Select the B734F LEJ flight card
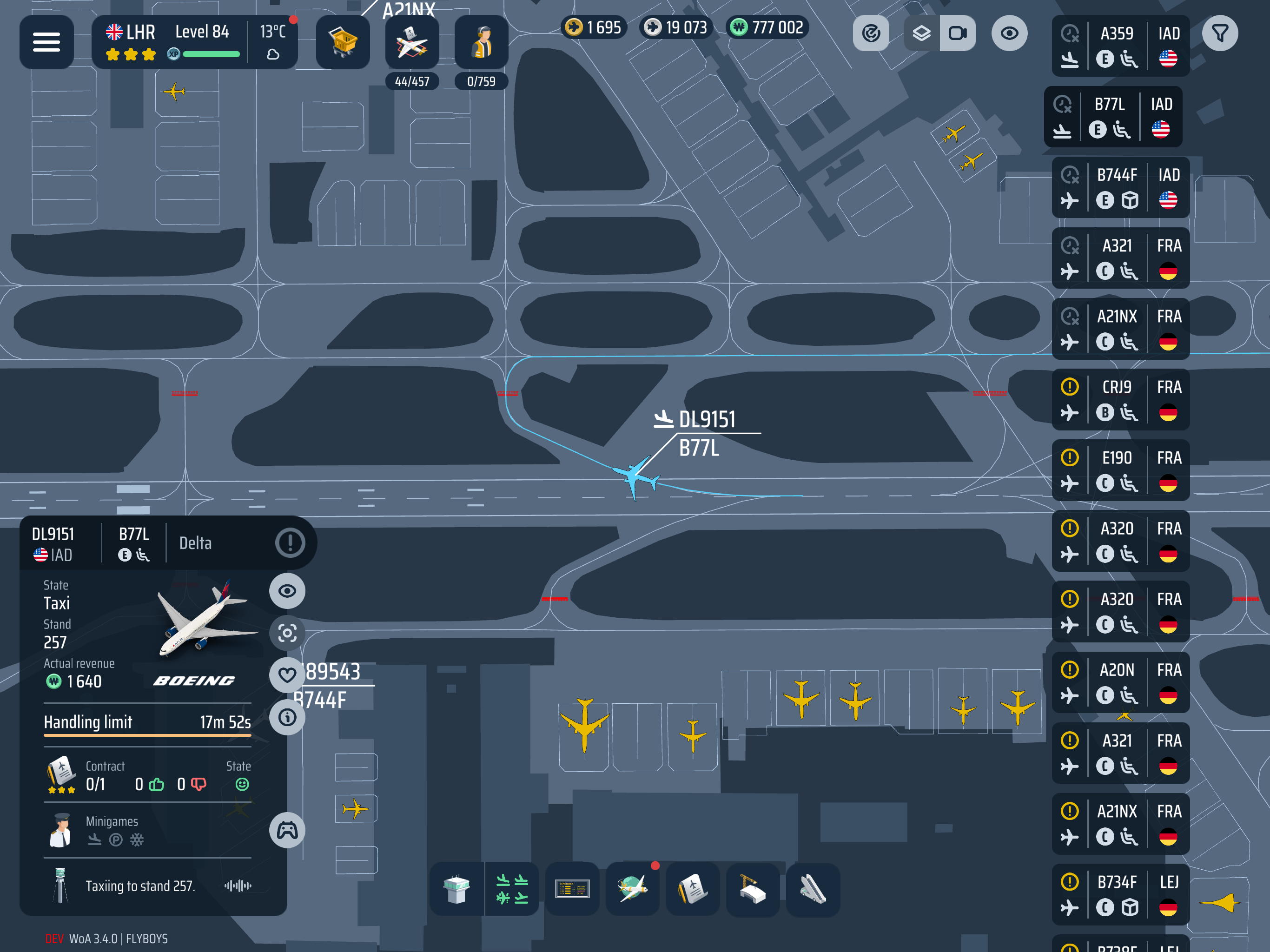 1120,894
